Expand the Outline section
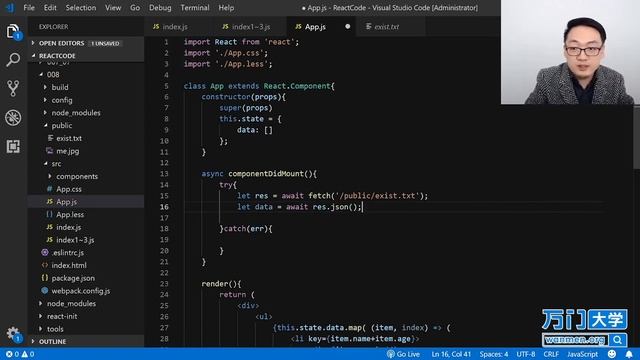This screenshot has width=640, height=360. (x=86, y=341)
